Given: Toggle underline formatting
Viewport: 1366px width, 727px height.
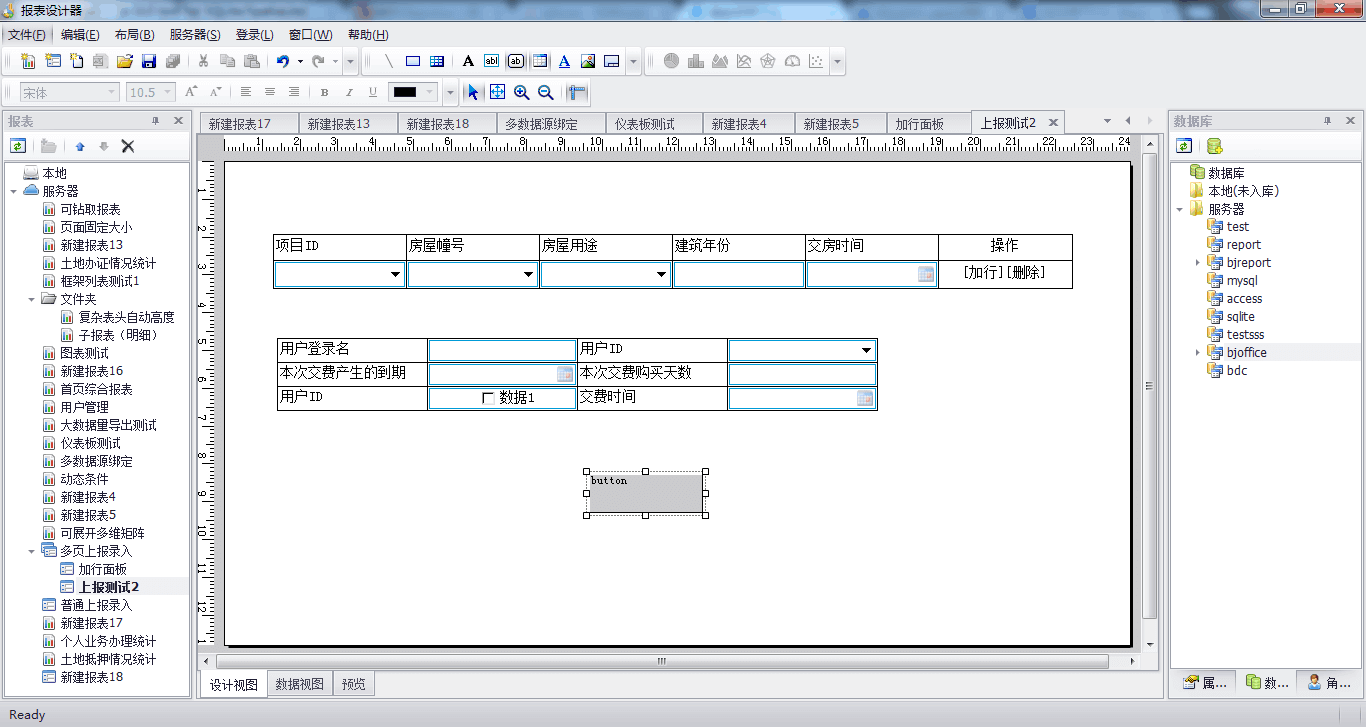Looking at the screenshot, I should click(373, 92).
